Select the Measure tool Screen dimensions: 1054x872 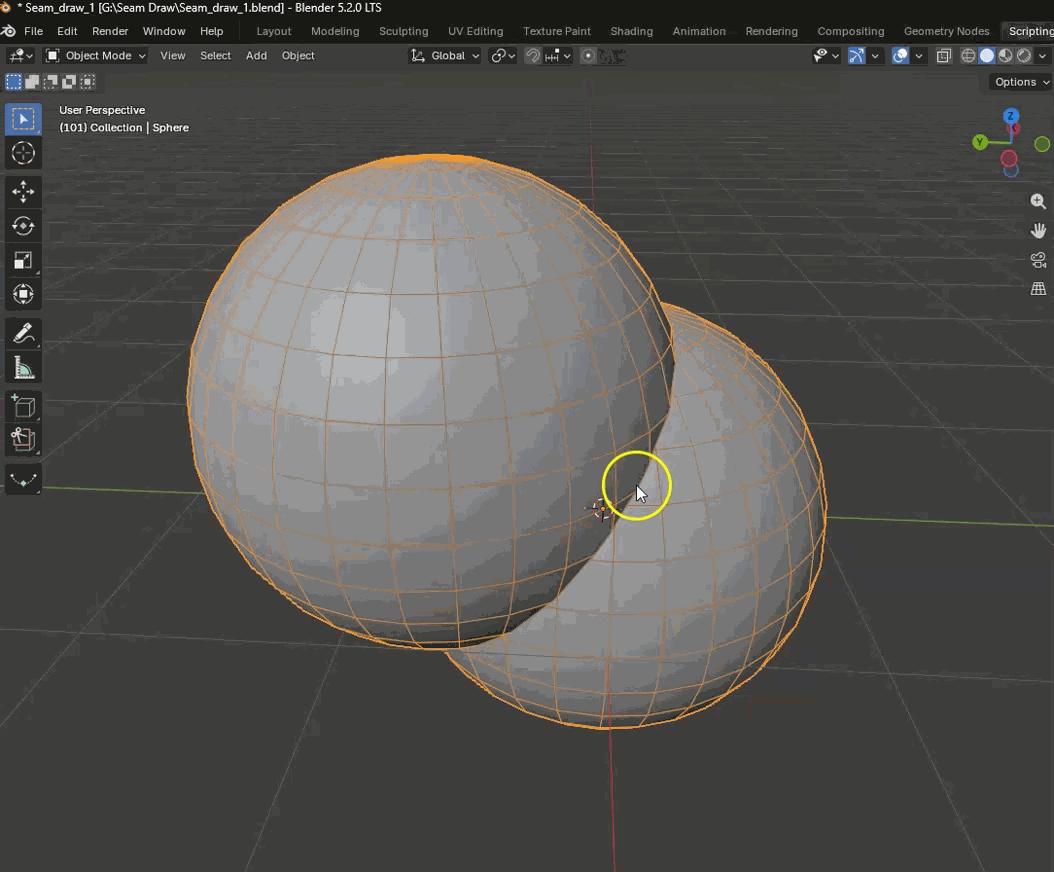tap(23, 368)
